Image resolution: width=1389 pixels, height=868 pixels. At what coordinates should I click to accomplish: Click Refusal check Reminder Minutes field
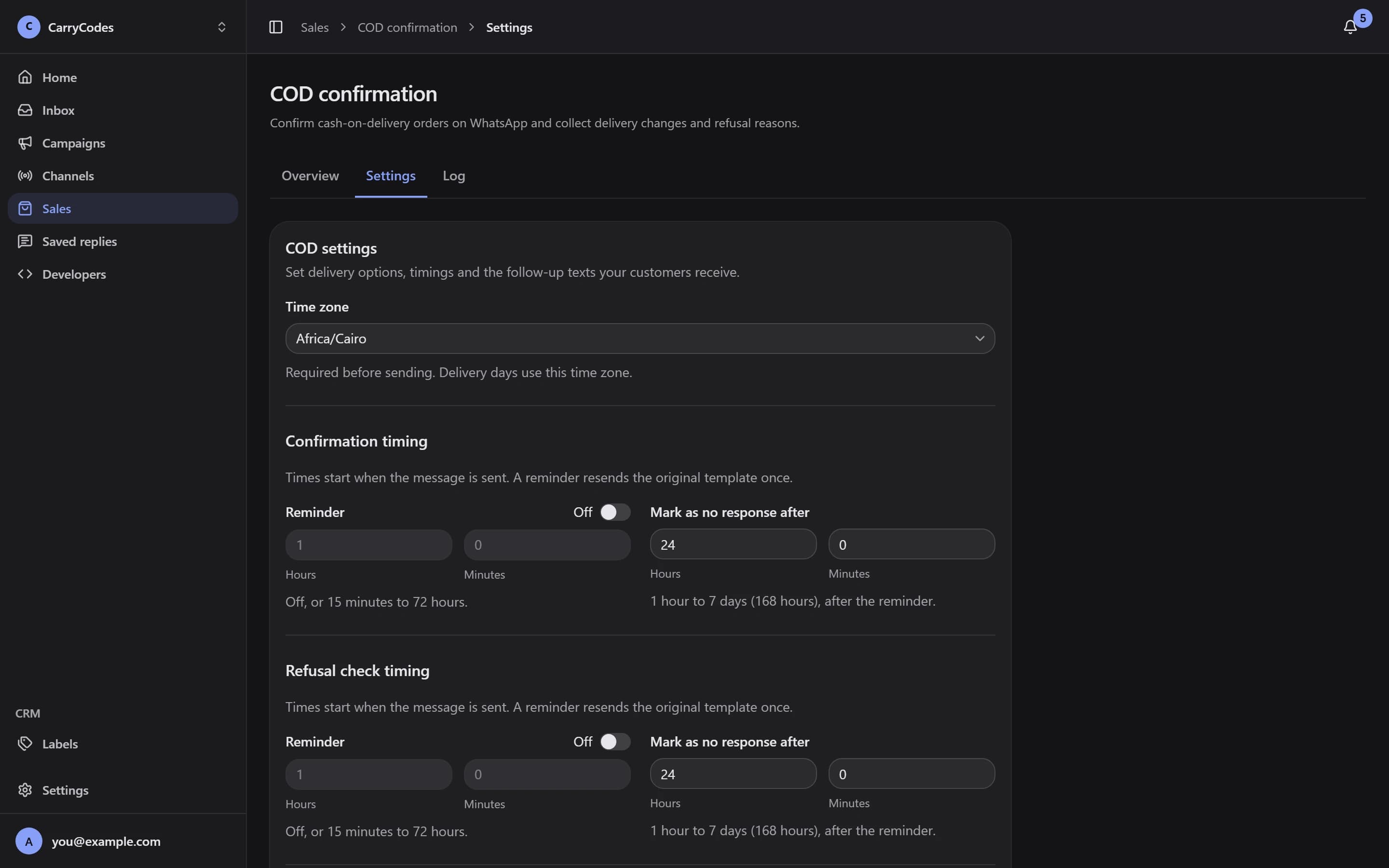(547, 774)
